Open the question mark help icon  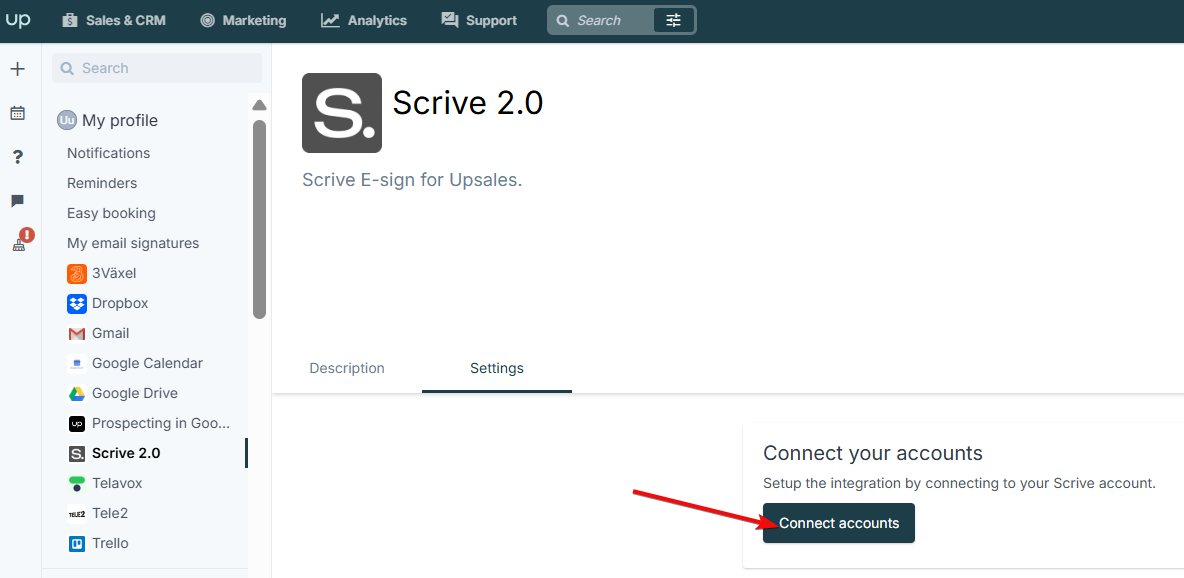click(17, 157)
